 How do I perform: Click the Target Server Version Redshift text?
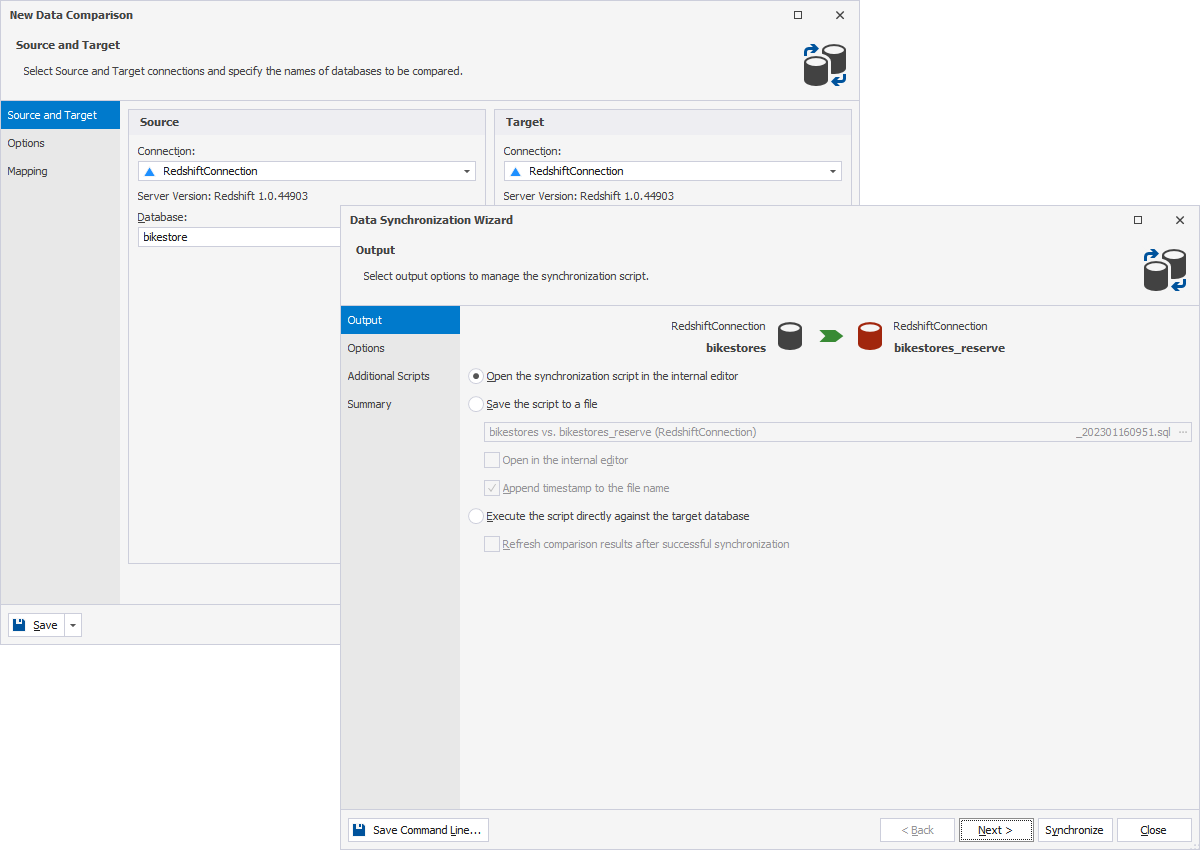point(589,196)
